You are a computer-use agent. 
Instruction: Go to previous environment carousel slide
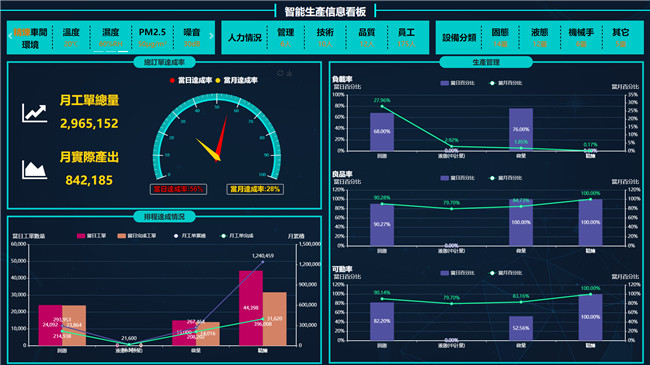click(10, 36)
